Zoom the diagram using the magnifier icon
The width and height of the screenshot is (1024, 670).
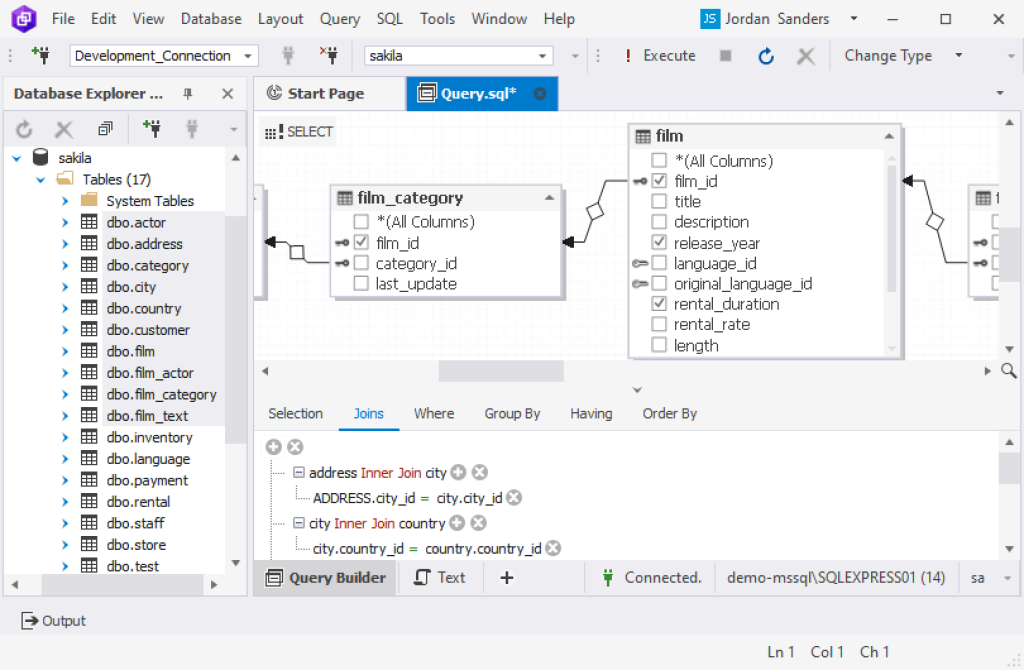pos(1010,370)
